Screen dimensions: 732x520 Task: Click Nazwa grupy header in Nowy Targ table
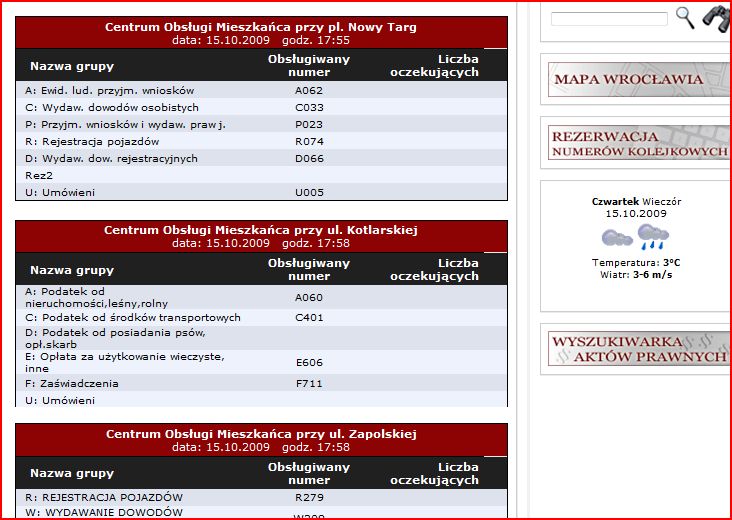pyautogui.click(x=72, y=66)
